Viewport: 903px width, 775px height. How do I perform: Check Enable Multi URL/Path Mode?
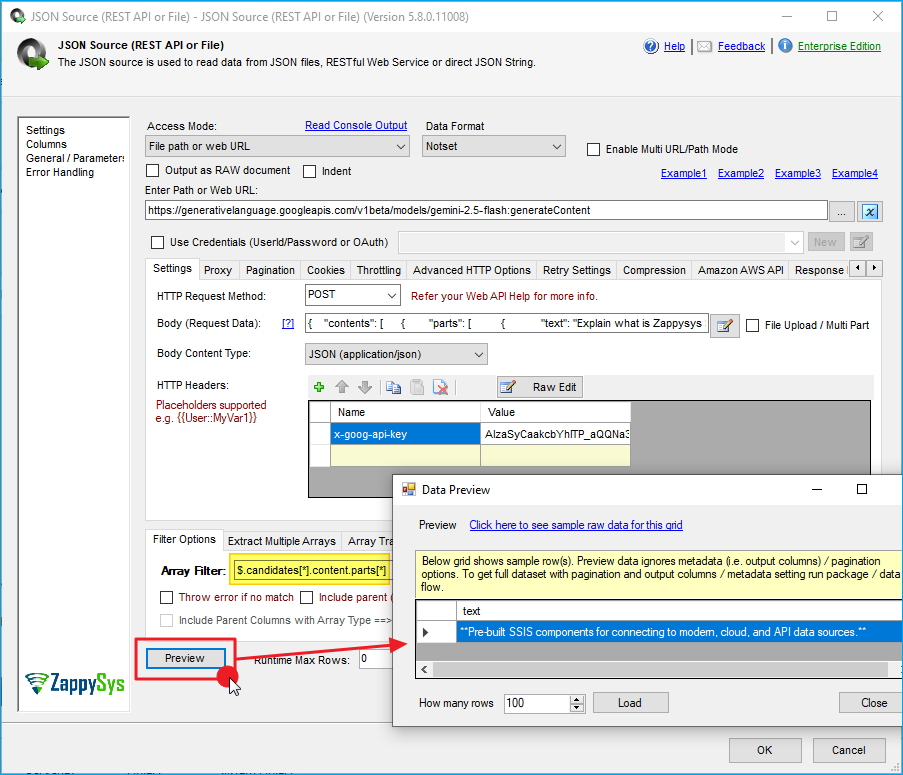pyautogui.click(x=594, y=149)
